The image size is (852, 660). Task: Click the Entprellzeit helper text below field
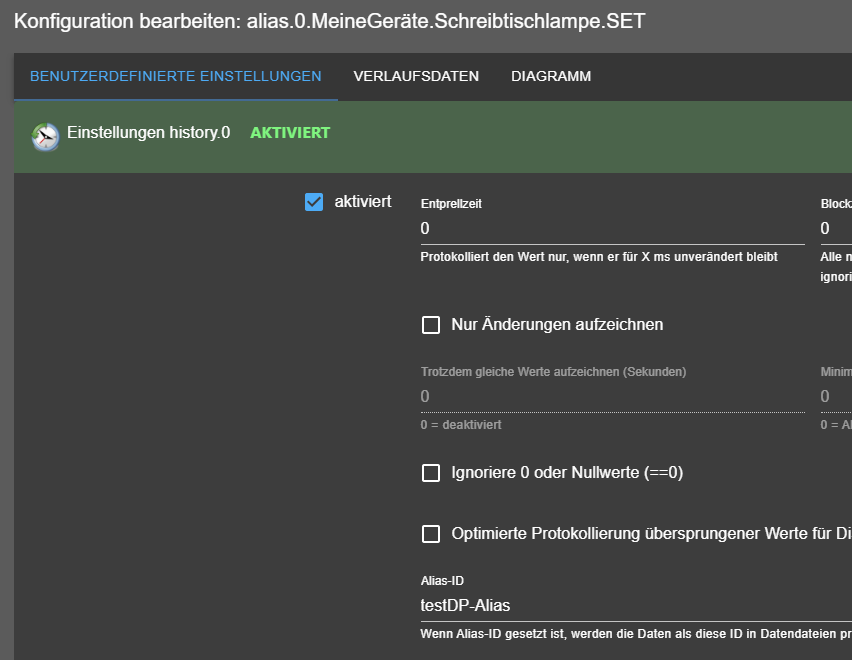click(x=599, y=257)
